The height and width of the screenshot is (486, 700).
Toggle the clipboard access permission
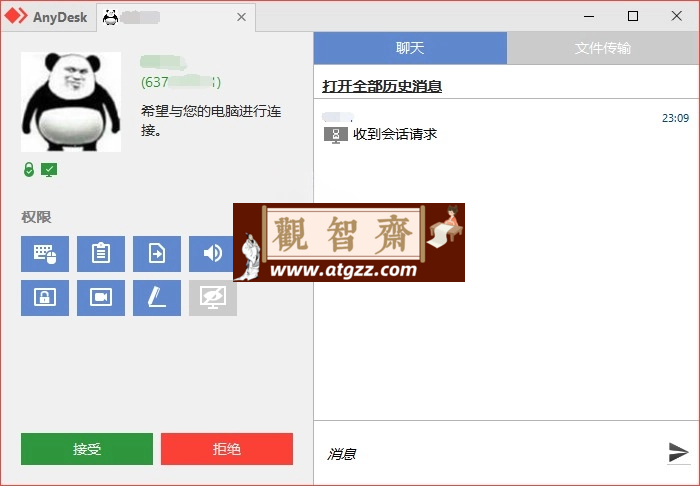[101, 254]
